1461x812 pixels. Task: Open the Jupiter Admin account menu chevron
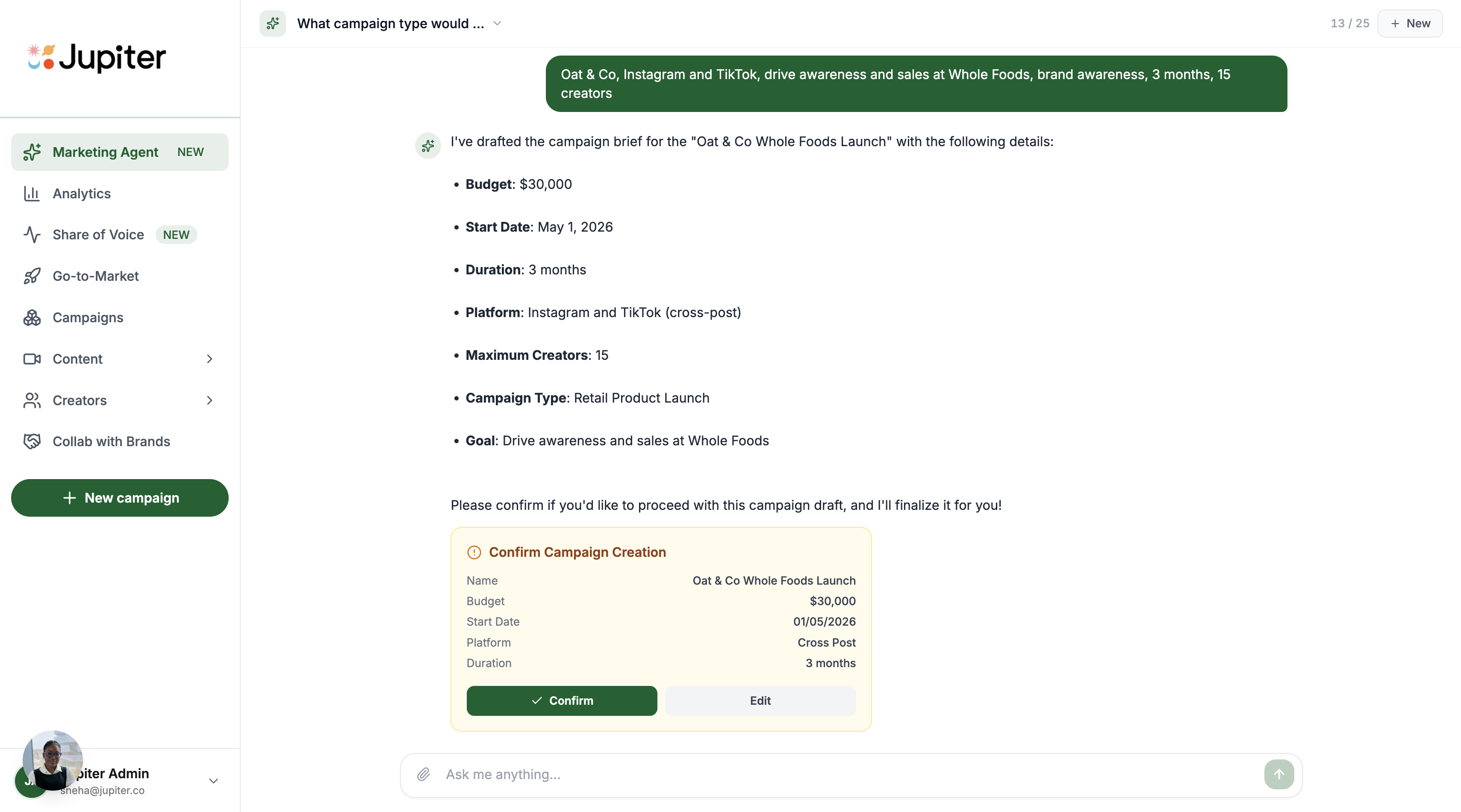click(213, 781)
